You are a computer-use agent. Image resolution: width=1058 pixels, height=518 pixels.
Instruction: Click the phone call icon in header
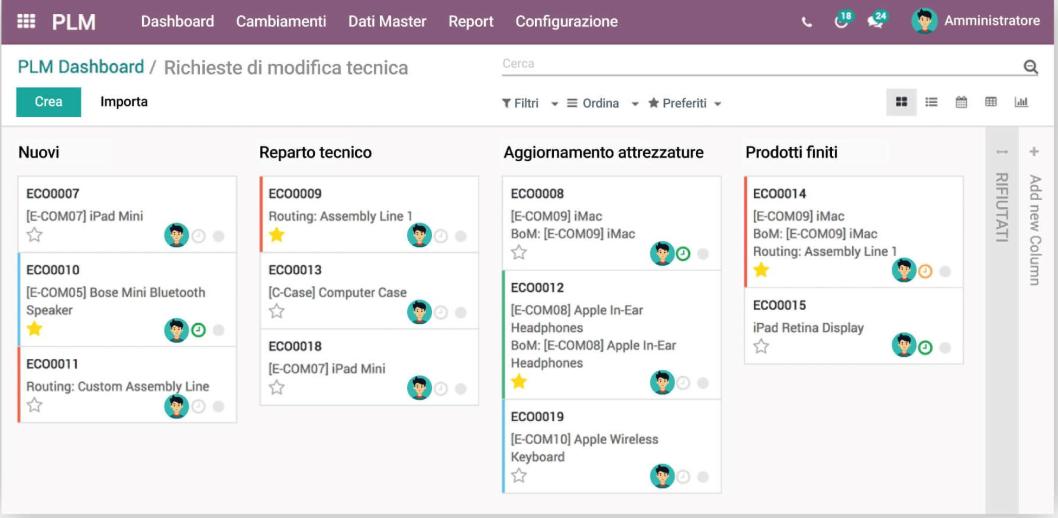pos(807,22)
